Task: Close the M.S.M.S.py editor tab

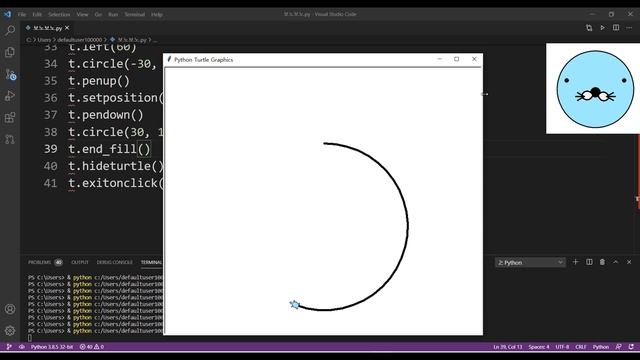Action: tap(67, 28)
